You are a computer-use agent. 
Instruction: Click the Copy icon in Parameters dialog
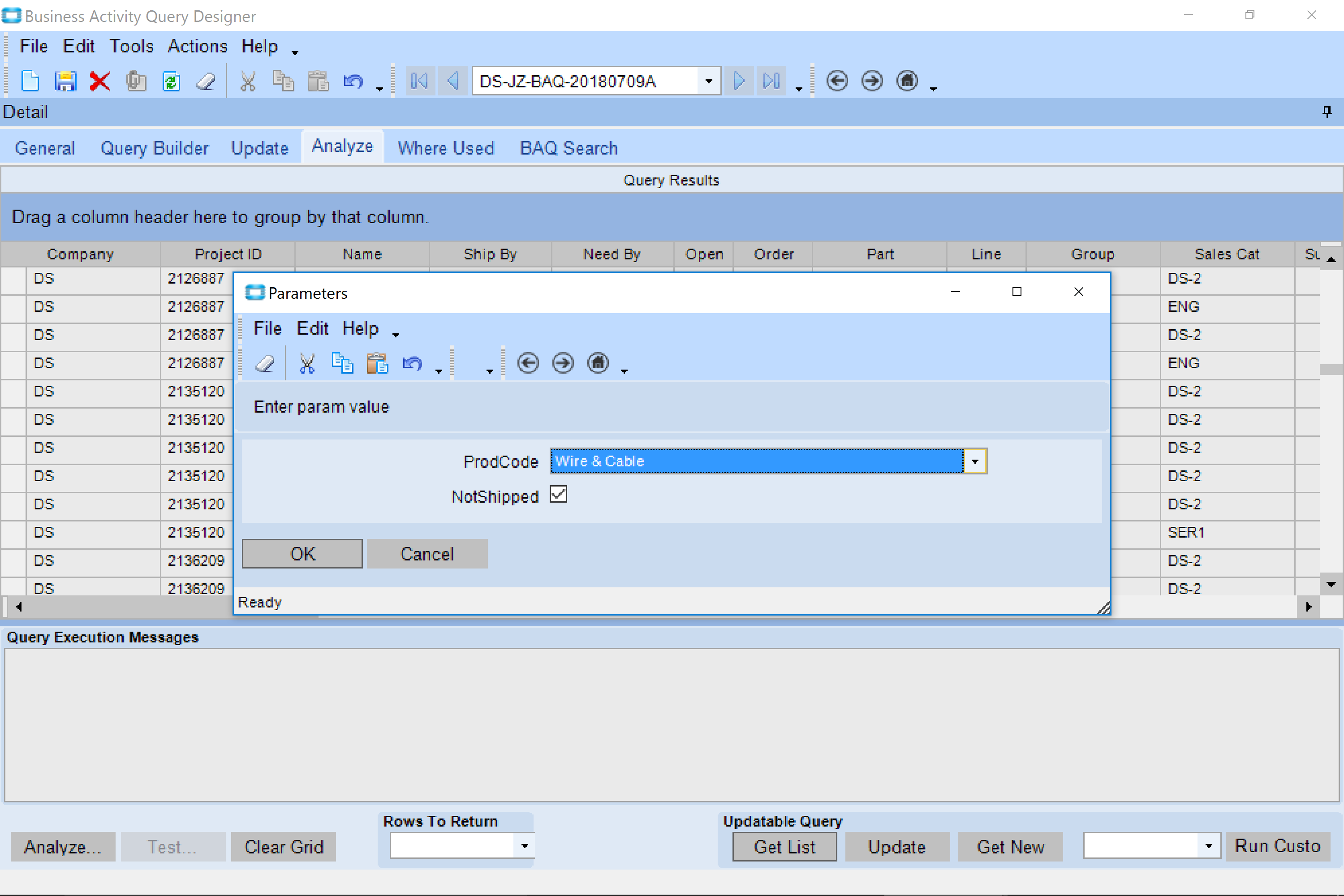(342, 363)
